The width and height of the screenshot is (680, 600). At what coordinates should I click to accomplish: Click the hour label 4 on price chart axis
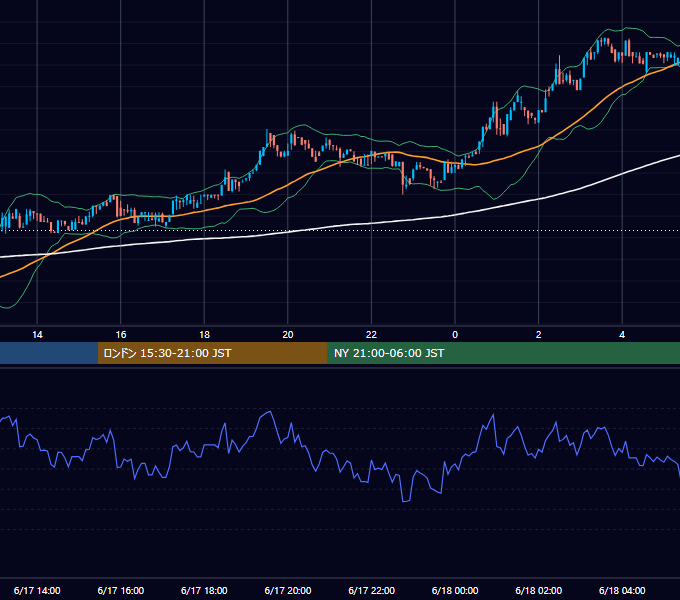point(622,335)
